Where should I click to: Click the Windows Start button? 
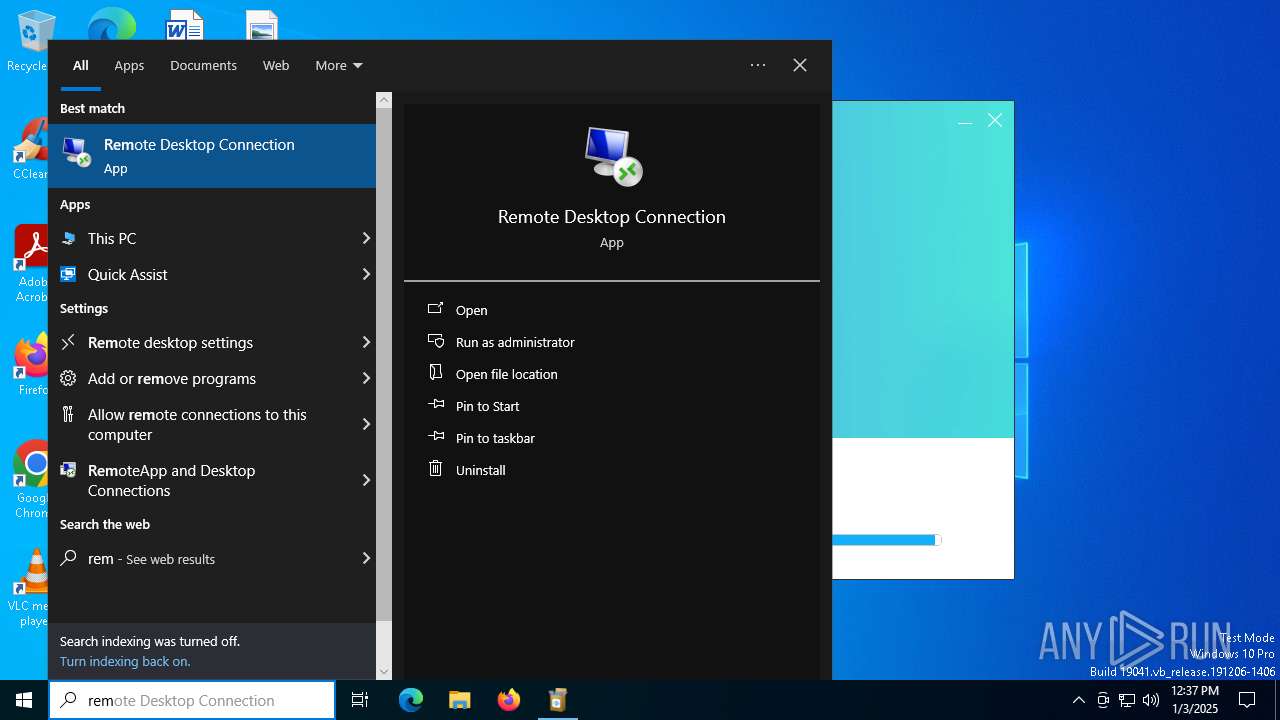pos(24,700)
